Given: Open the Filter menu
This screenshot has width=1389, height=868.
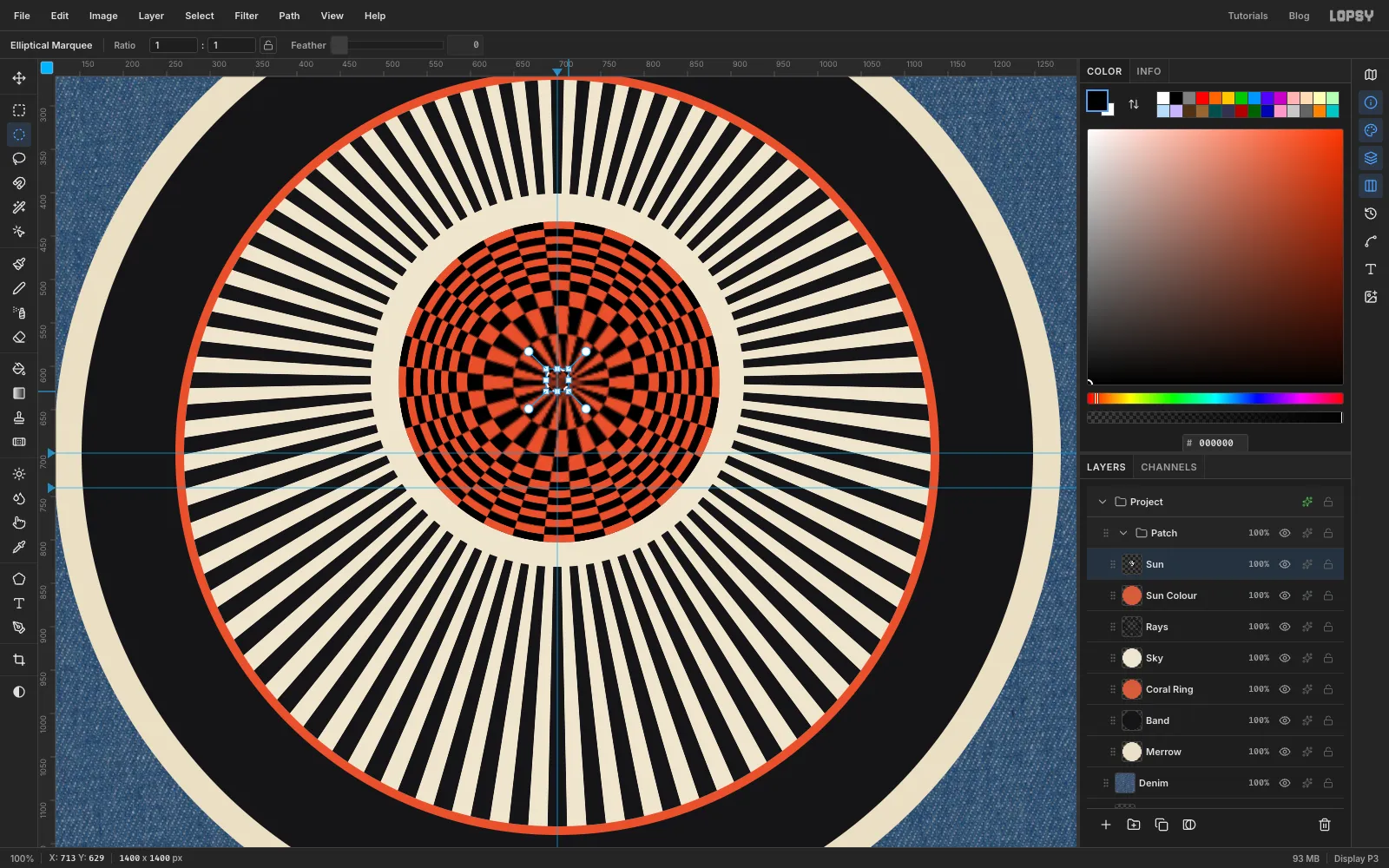Looking at the screenshot, I should tap(247, 16).
